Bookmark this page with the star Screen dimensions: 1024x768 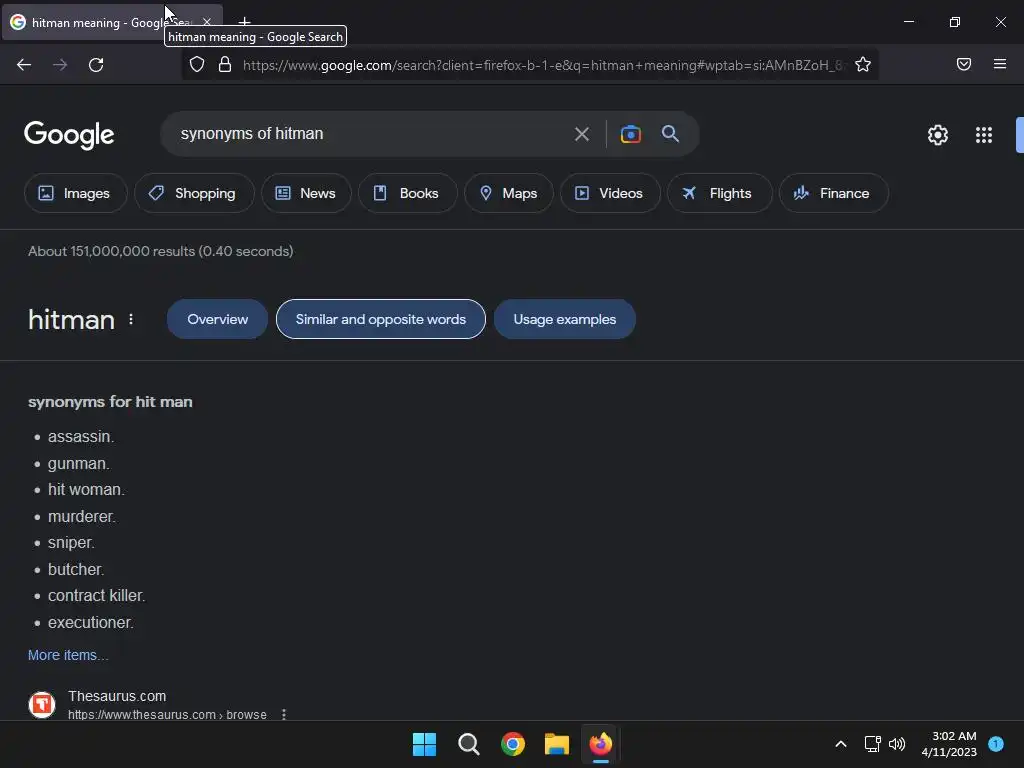[x=863, y=65]
